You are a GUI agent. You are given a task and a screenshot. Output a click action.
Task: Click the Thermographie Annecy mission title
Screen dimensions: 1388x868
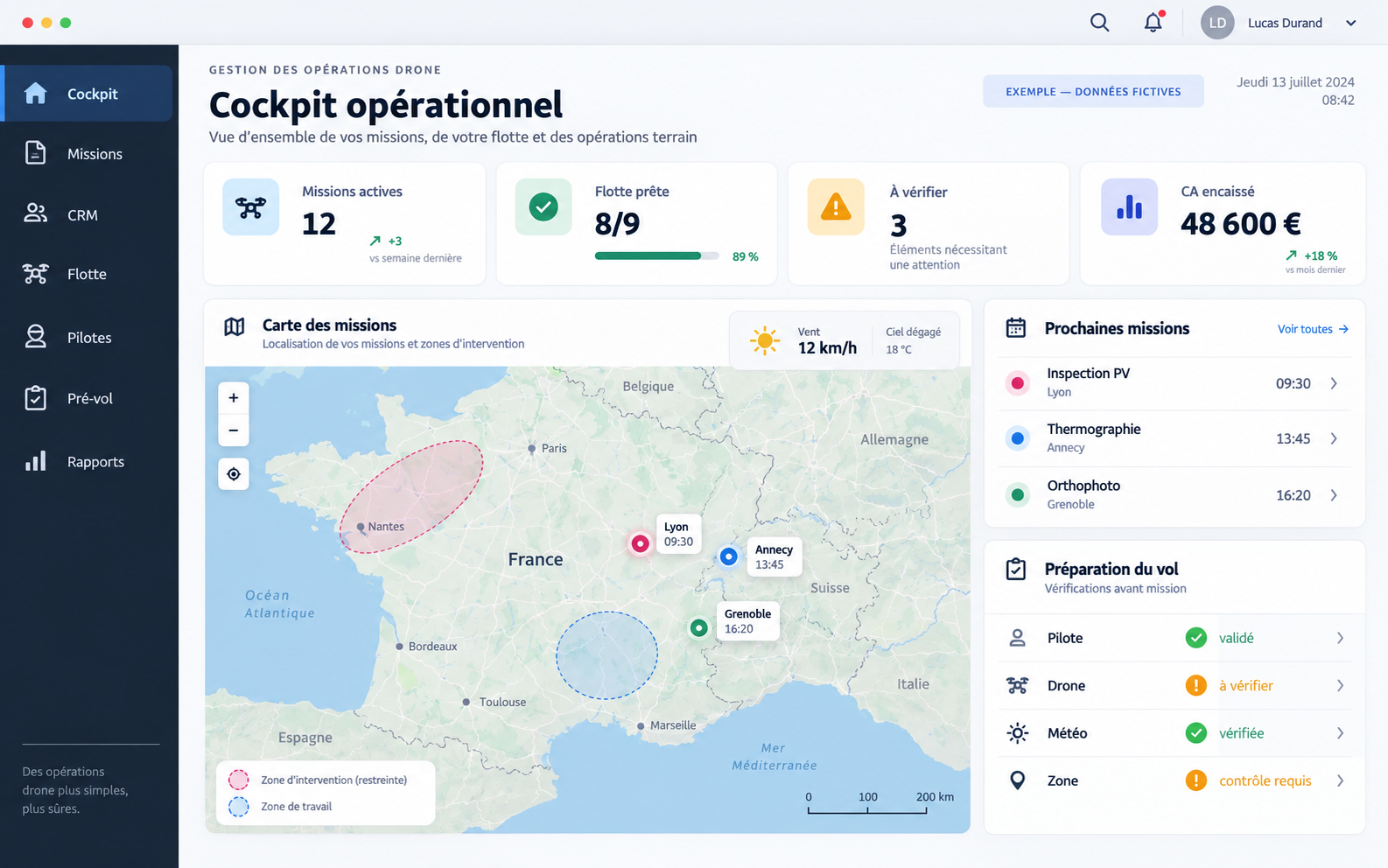coord(1094,429)
